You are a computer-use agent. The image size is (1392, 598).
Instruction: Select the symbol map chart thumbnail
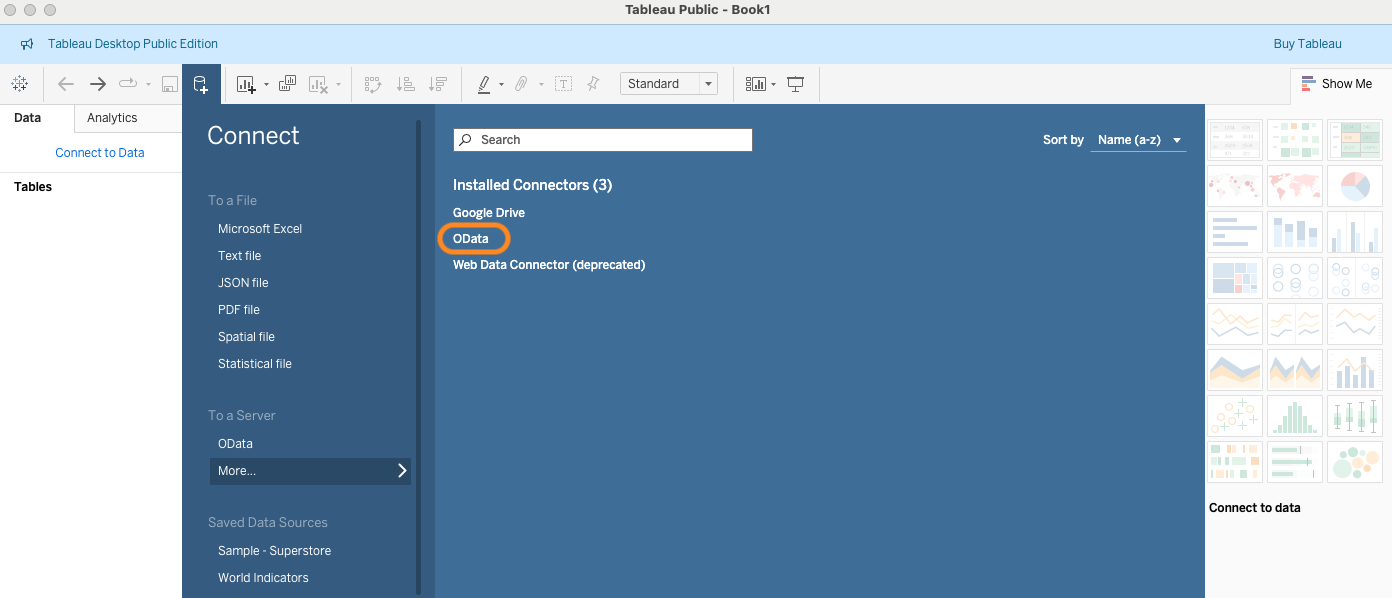point(1235,186)
